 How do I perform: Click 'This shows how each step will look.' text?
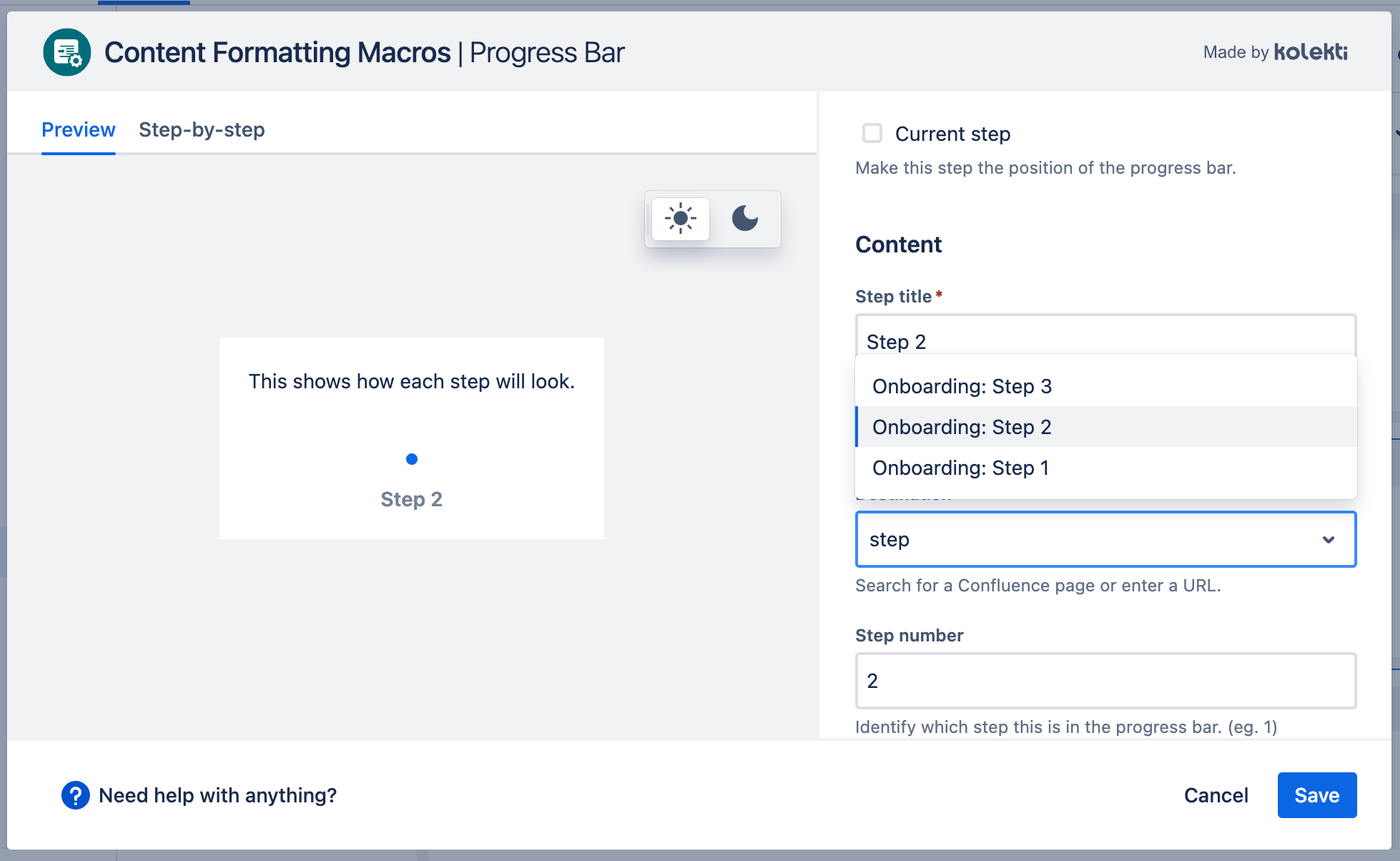[x=412, y=382]
